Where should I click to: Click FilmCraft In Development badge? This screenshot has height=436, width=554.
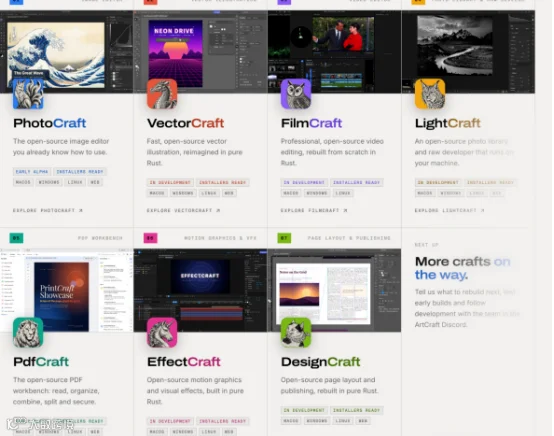pyautogui.click(x=304, y=182)
